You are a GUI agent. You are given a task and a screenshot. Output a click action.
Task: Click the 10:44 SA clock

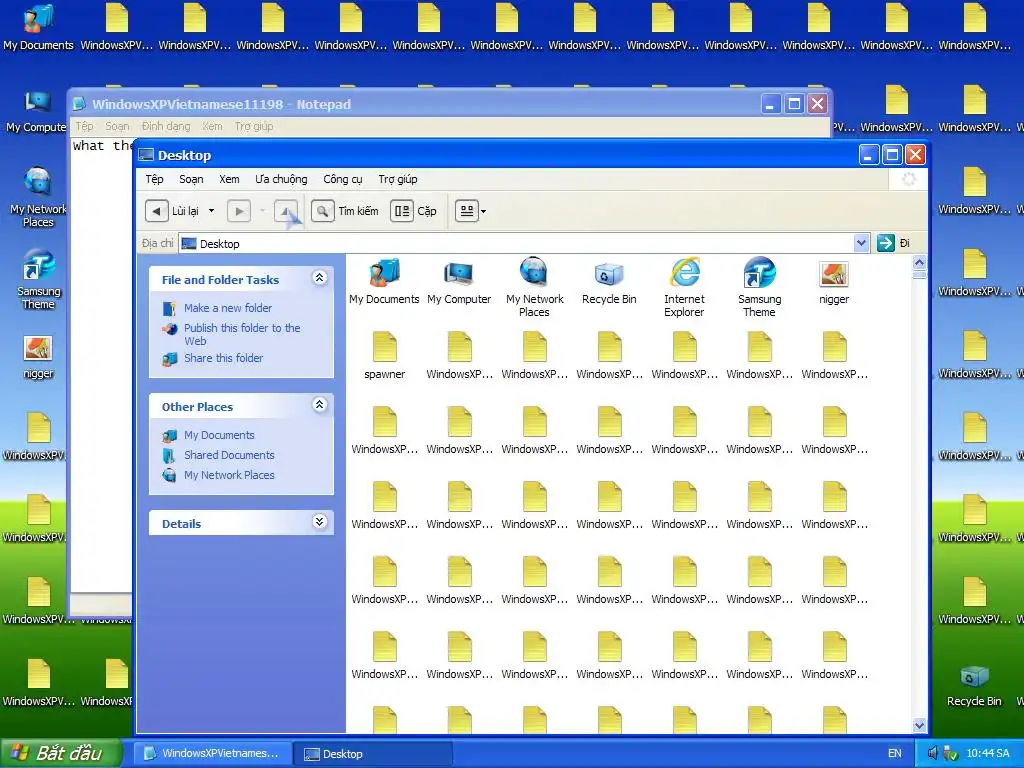pyautogui.click(x=988, y=753)
